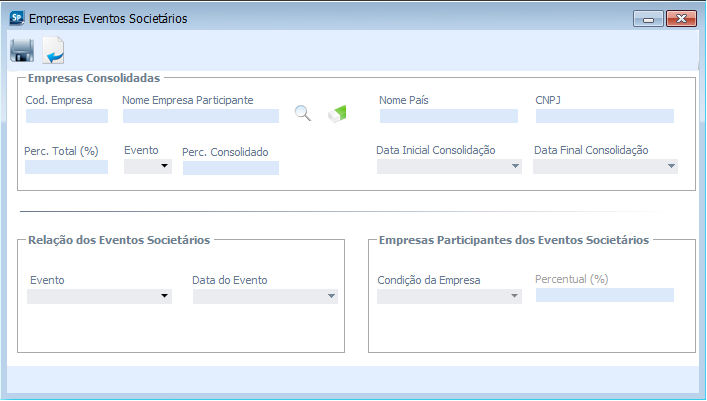Close the Empresas Eventos Societários window

[x=681, y=19]
